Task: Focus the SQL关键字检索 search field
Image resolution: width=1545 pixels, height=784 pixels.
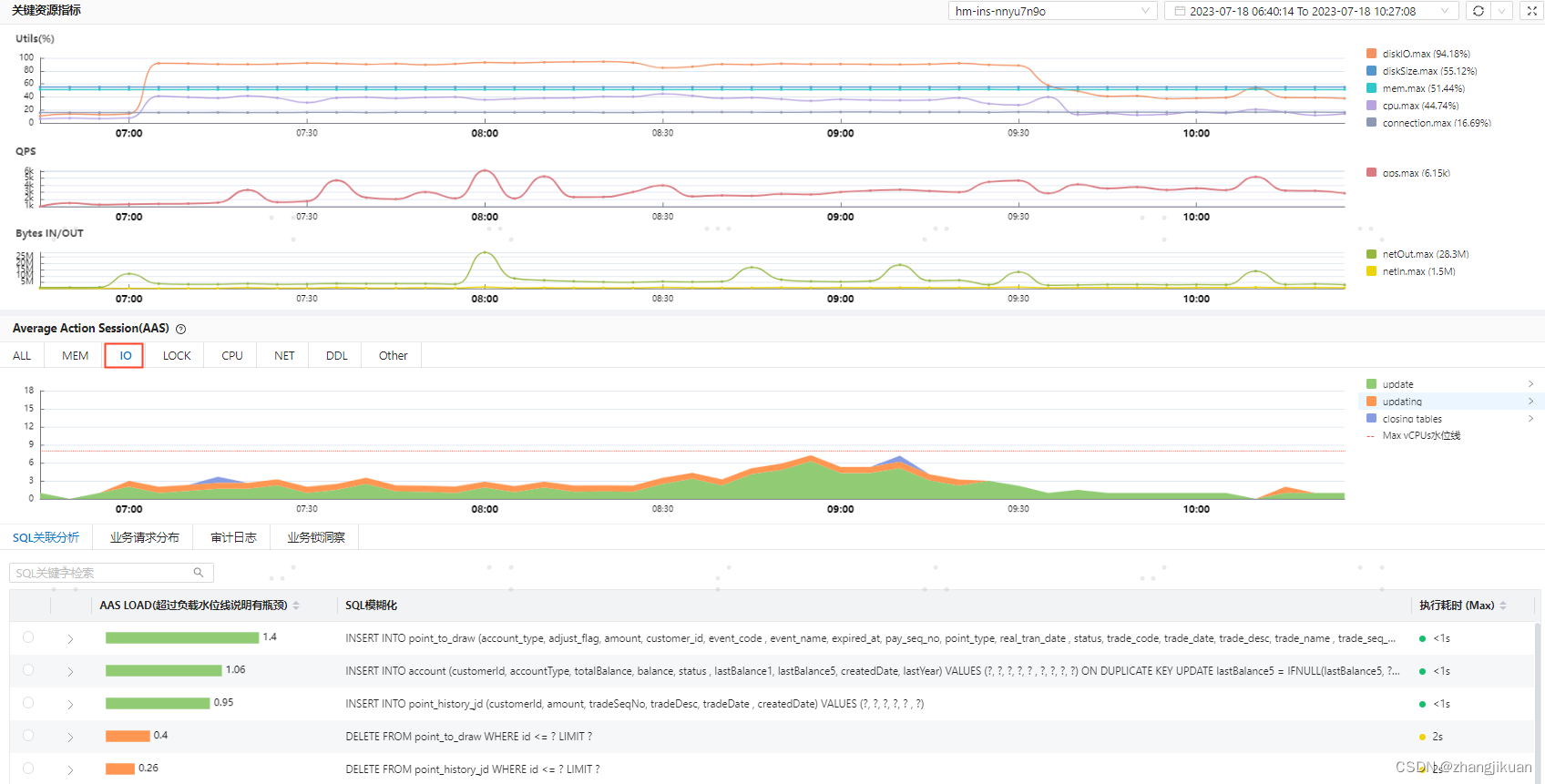Action: click(111, 573)
